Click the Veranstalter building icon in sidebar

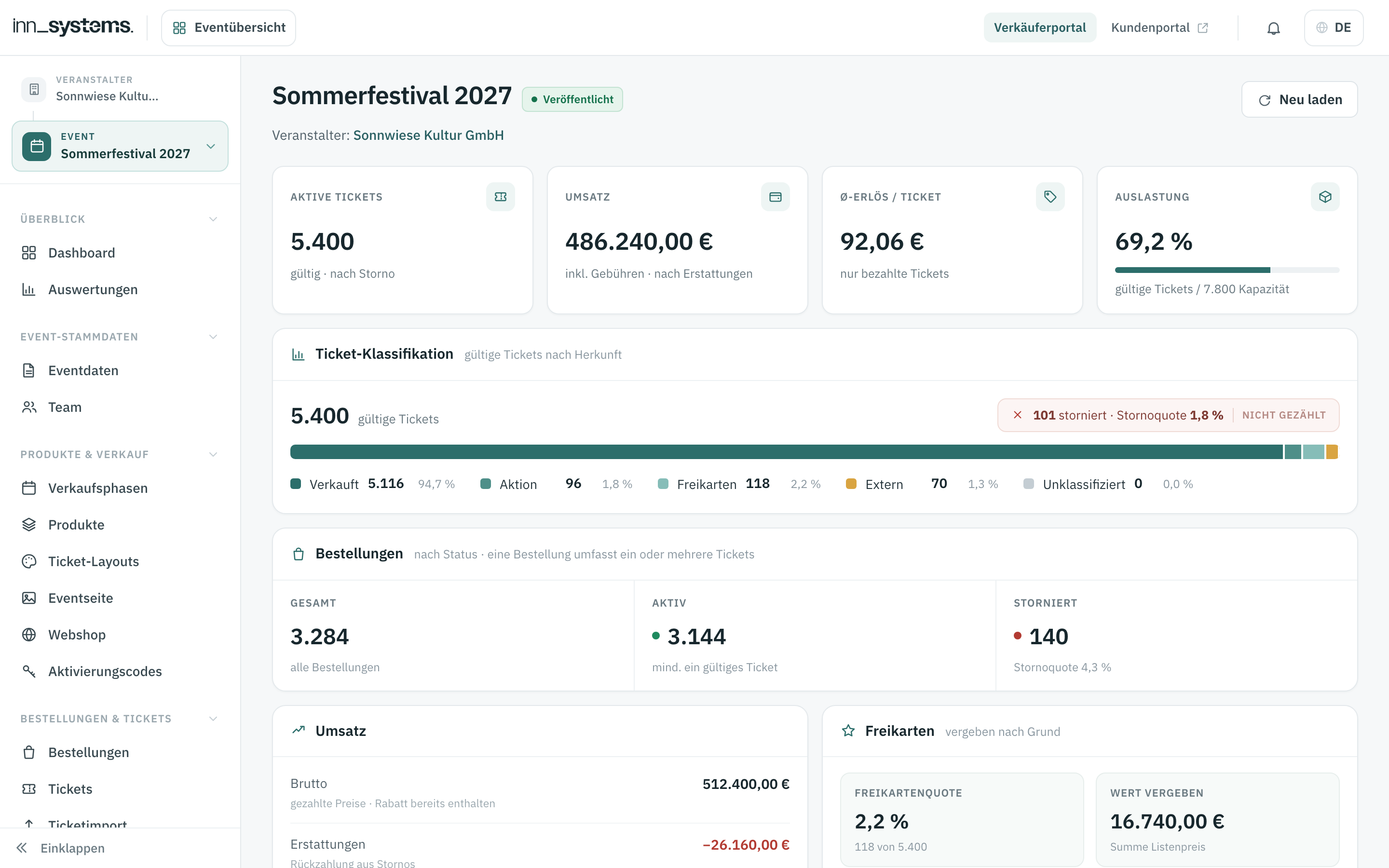click(x=34, y=90)
